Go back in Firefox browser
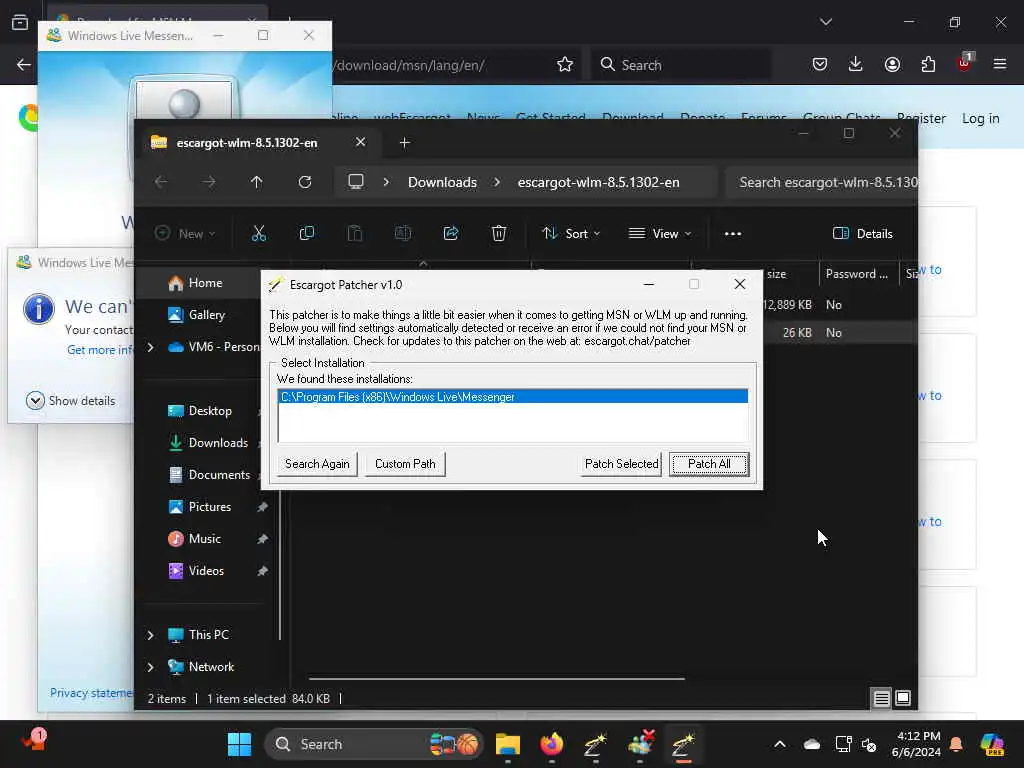The height and width of the screenshot is (768, 1024). (24, 65)
